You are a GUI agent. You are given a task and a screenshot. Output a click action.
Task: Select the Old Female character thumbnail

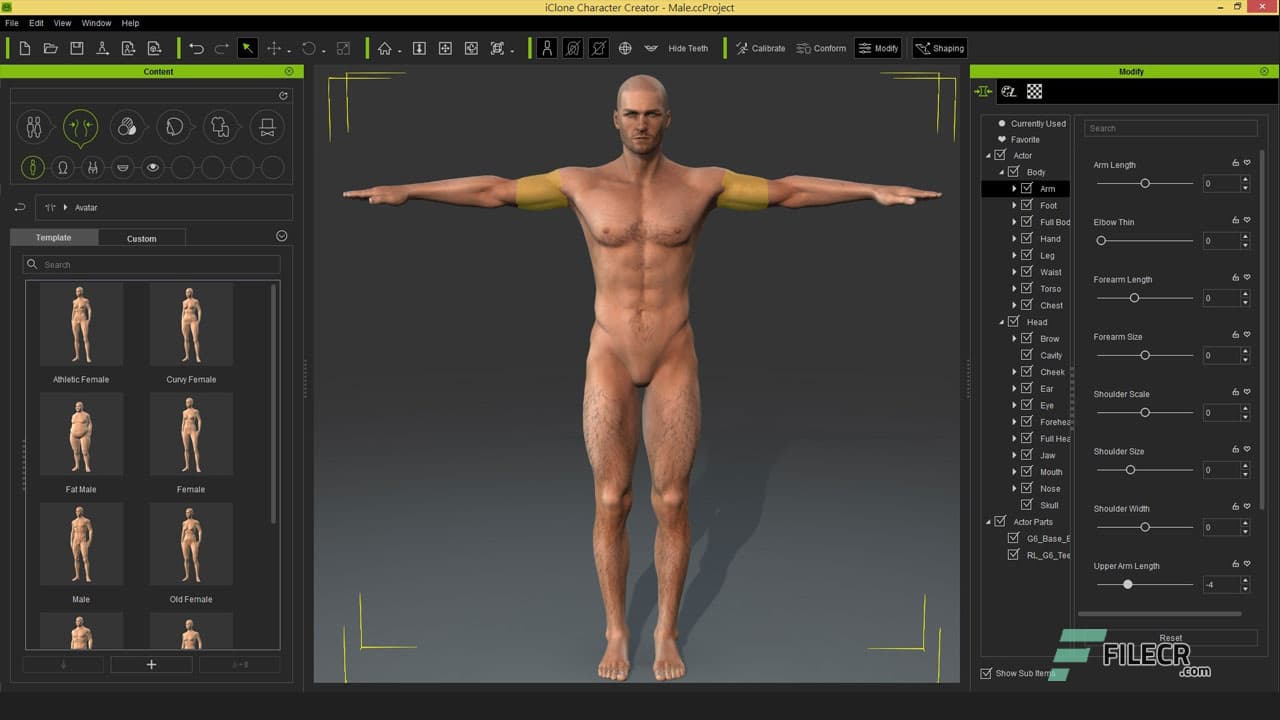(190, 543)
